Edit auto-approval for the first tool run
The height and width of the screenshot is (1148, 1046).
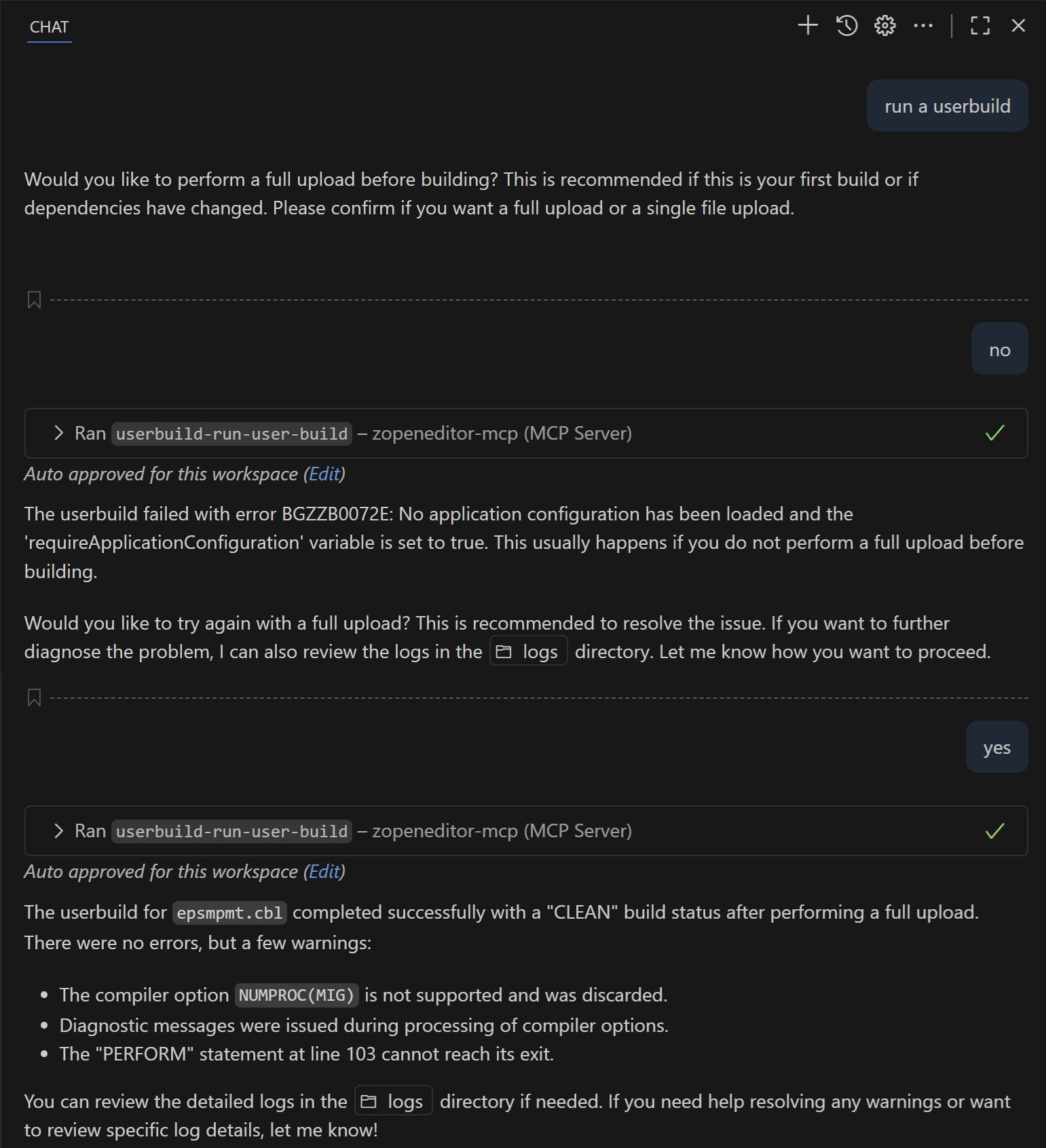pyautogui.click(x=325, y=474)
